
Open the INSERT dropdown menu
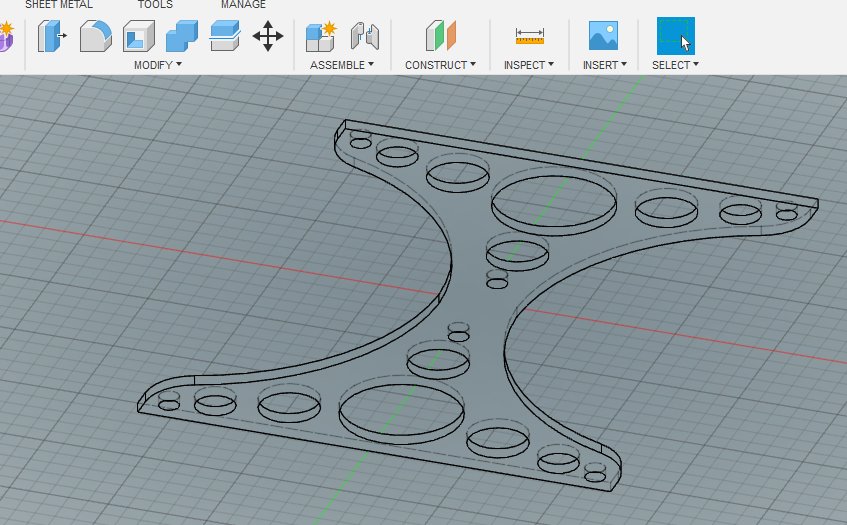click(604, 65)
